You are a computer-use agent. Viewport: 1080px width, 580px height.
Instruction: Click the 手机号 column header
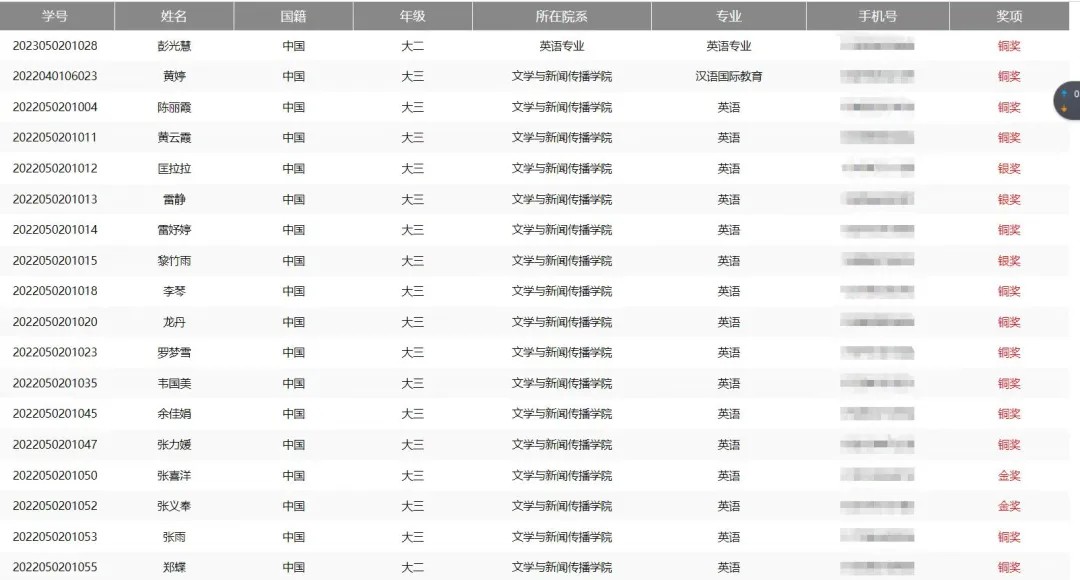click(877, 16)
